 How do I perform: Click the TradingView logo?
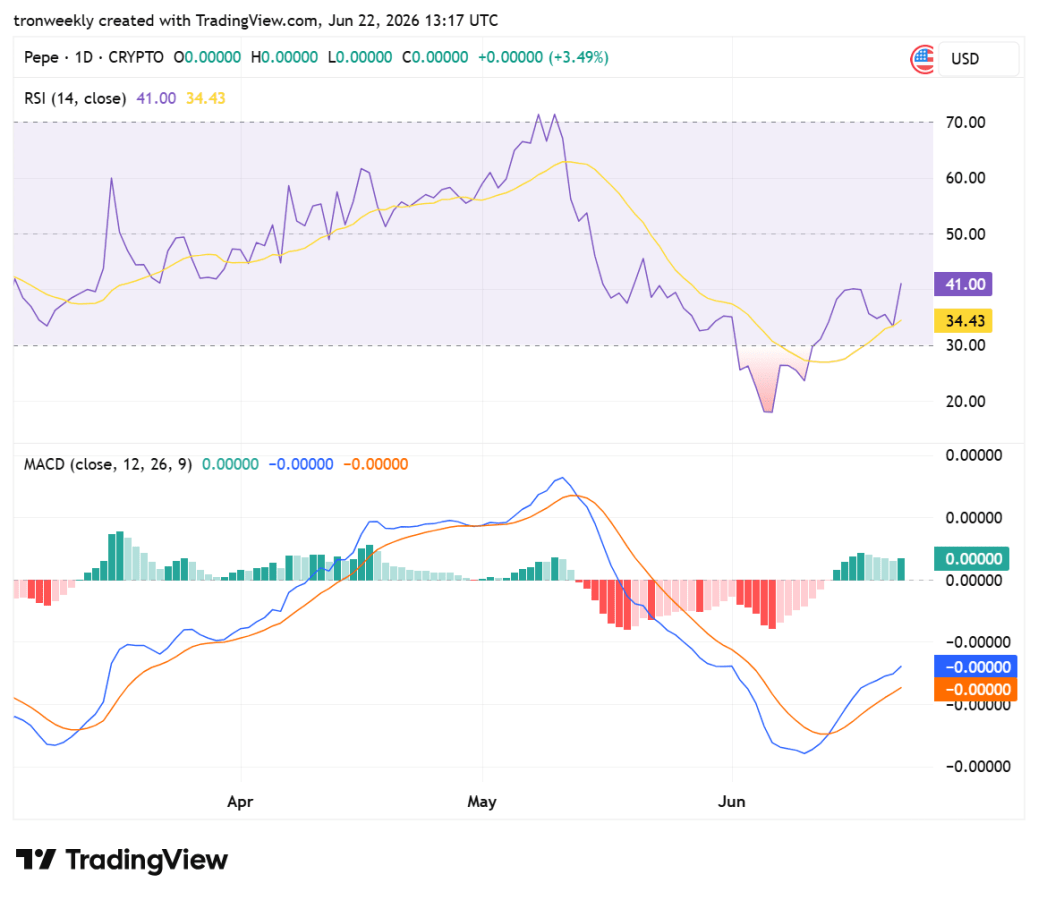(x=122, y=860)
